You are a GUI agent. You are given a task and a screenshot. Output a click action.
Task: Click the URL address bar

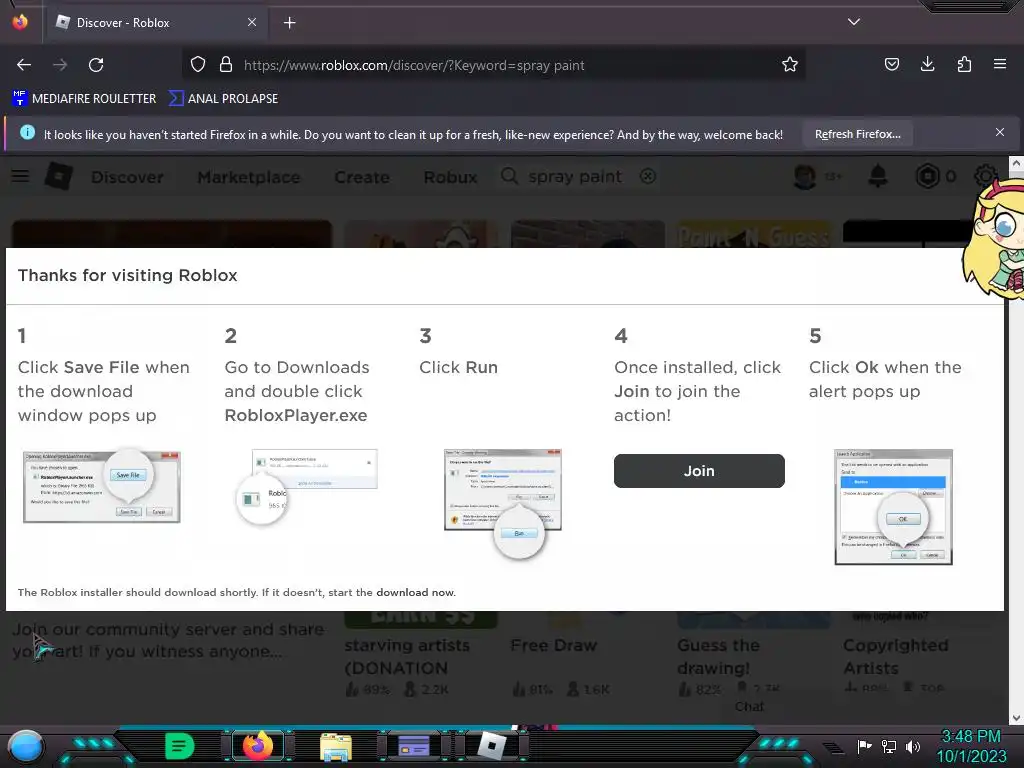tap(496, 65)
